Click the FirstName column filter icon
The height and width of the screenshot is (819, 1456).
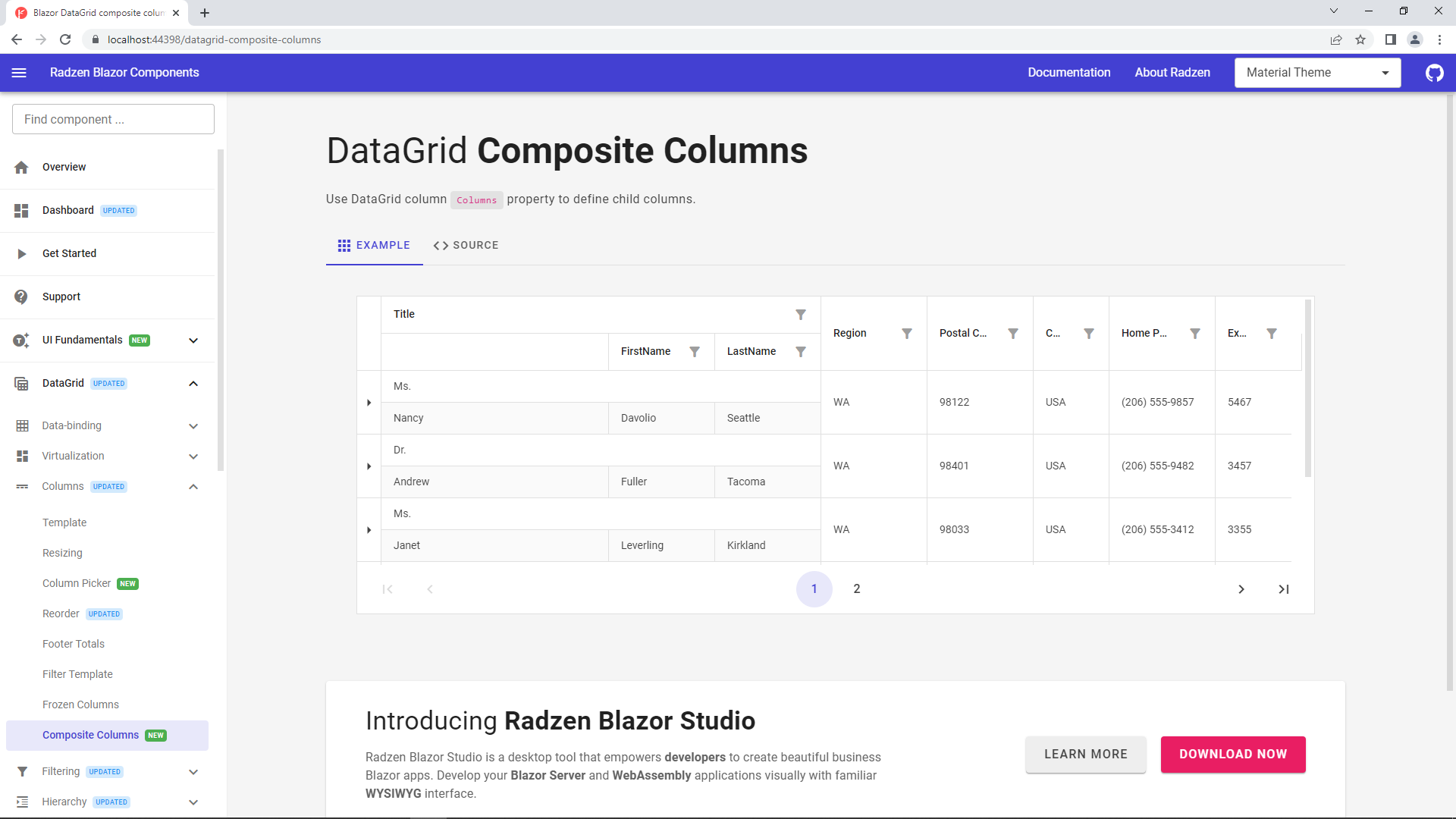pyautogui.click(x=694, y=352)
